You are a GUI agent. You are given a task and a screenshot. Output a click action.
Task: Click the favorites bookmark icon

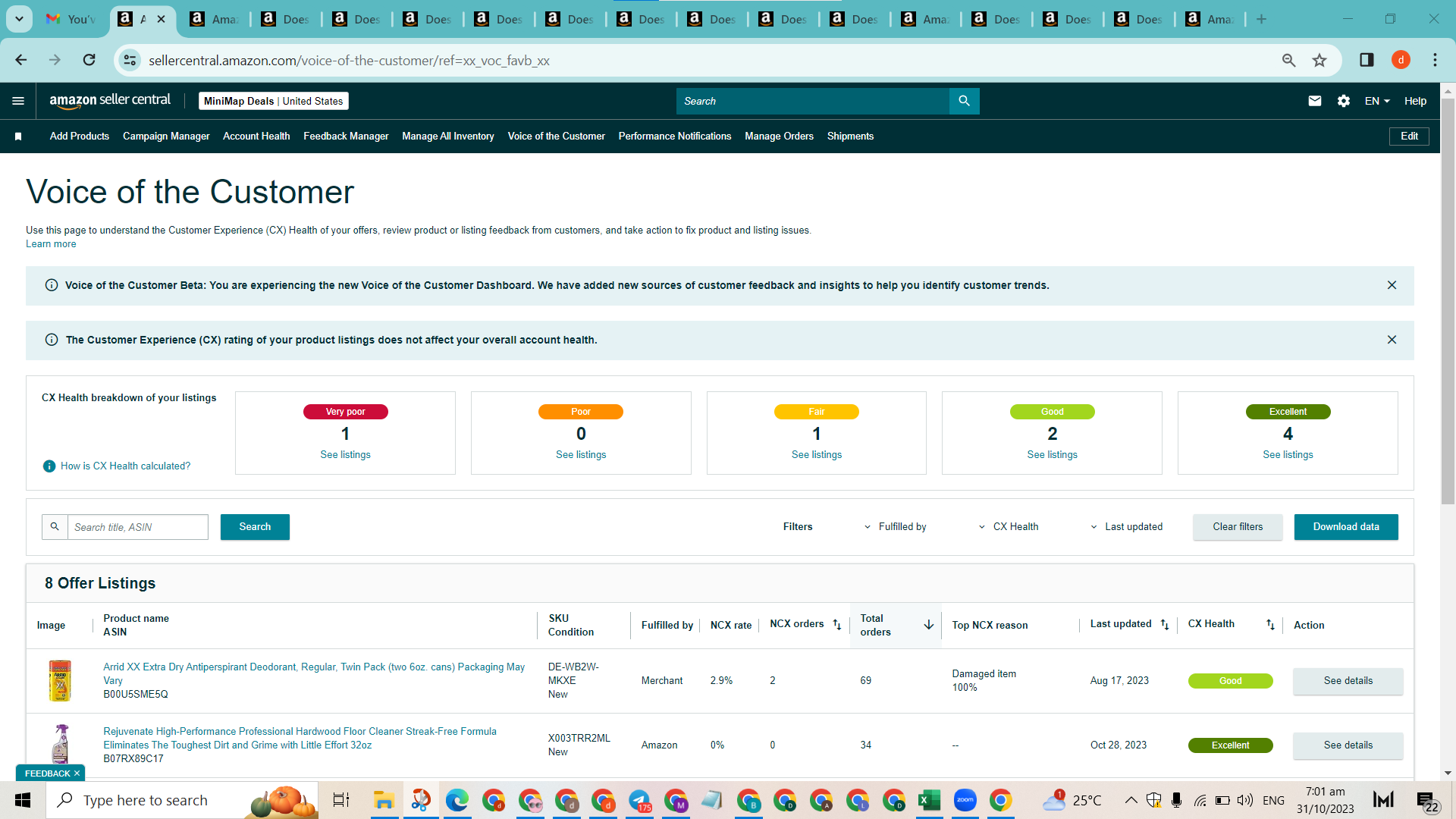pos(18,136)
